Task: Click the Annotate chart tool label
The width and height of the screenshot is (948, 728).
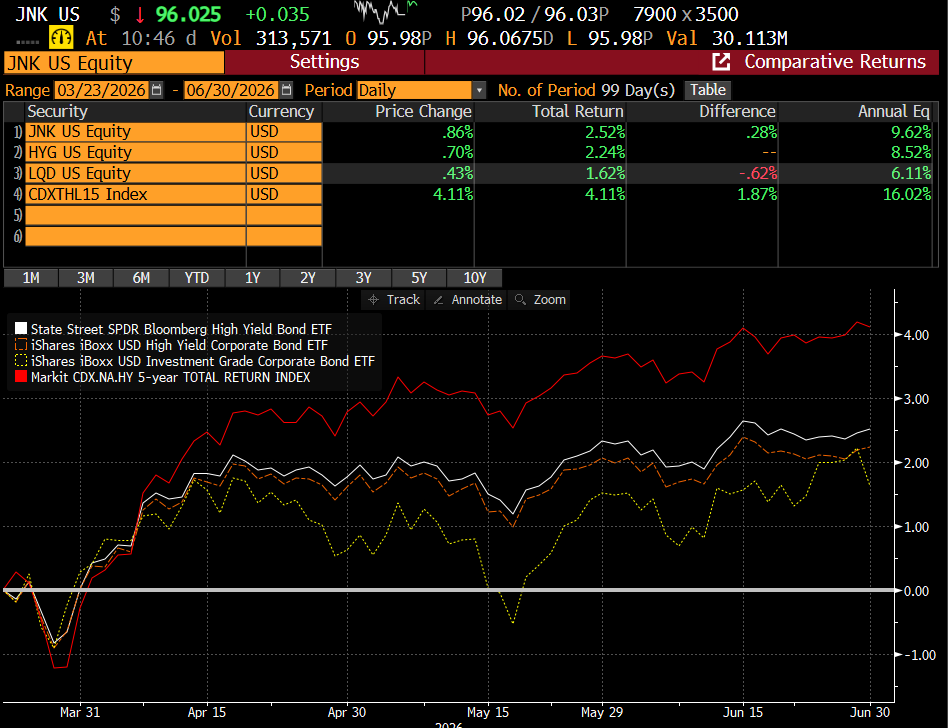Action: [476, 300]
